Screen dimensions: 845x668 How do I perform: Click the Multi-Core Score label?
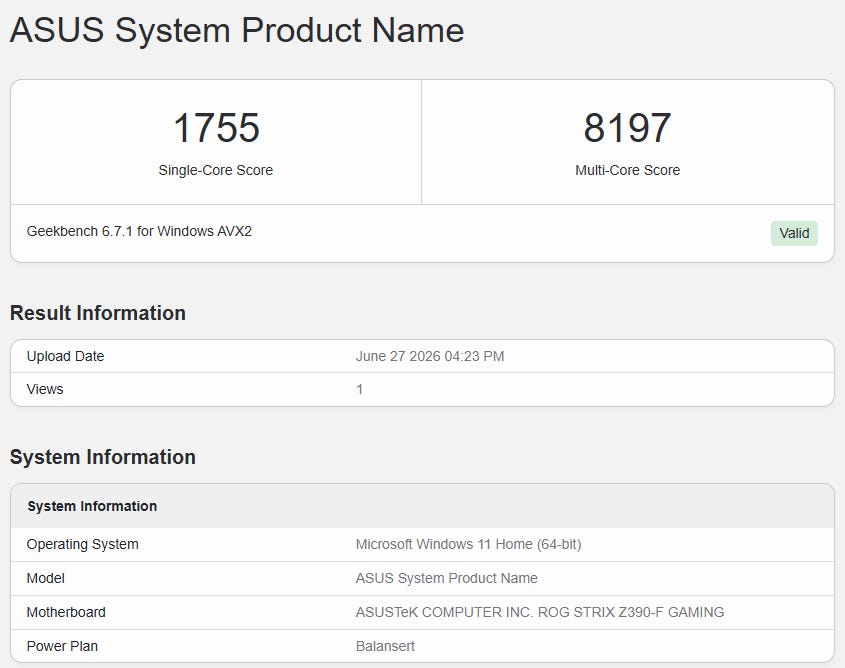click(627, 170)
